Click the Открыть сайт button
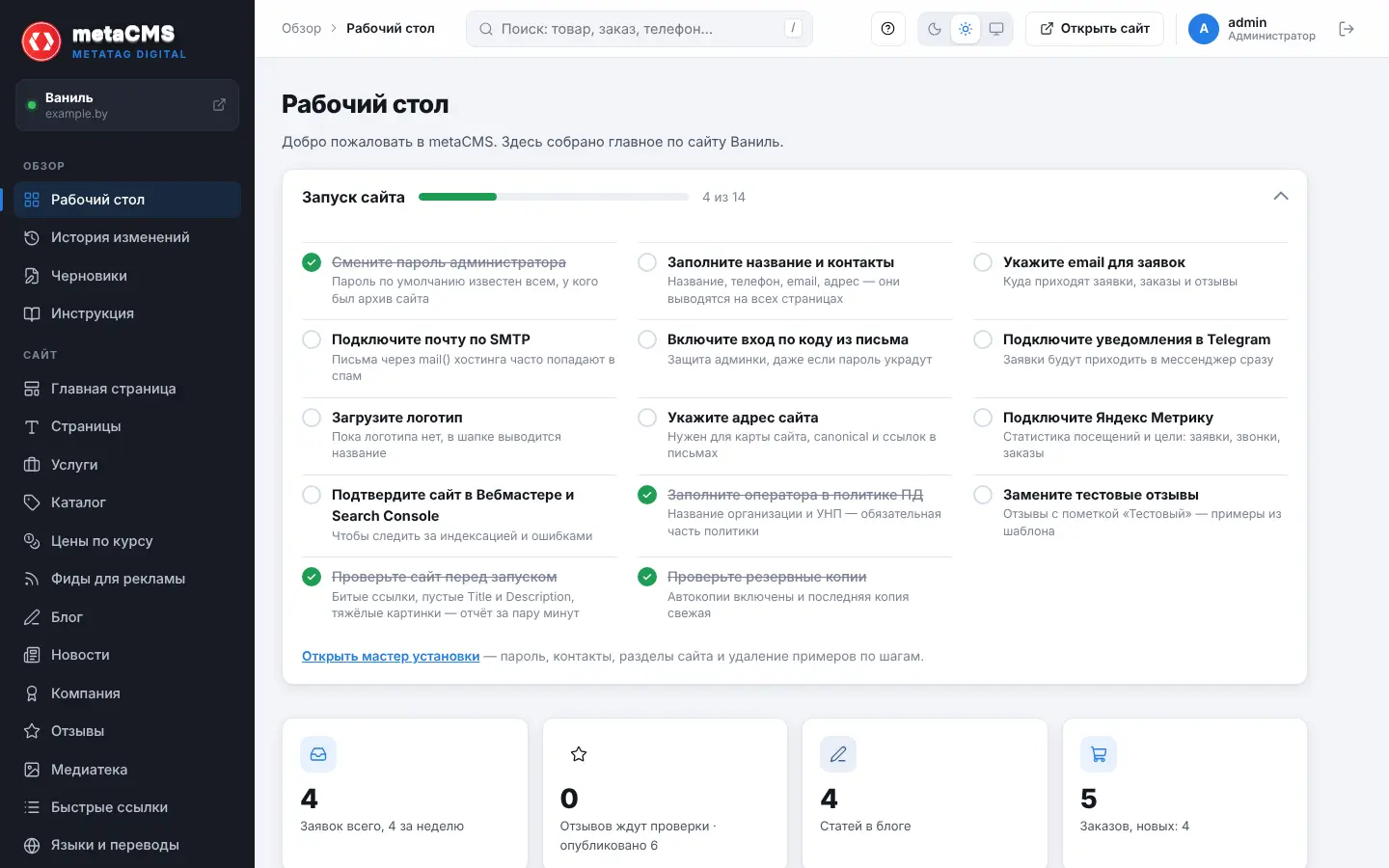The height and width of the screenshot is (868, 1389). [x=1095, y=29]
